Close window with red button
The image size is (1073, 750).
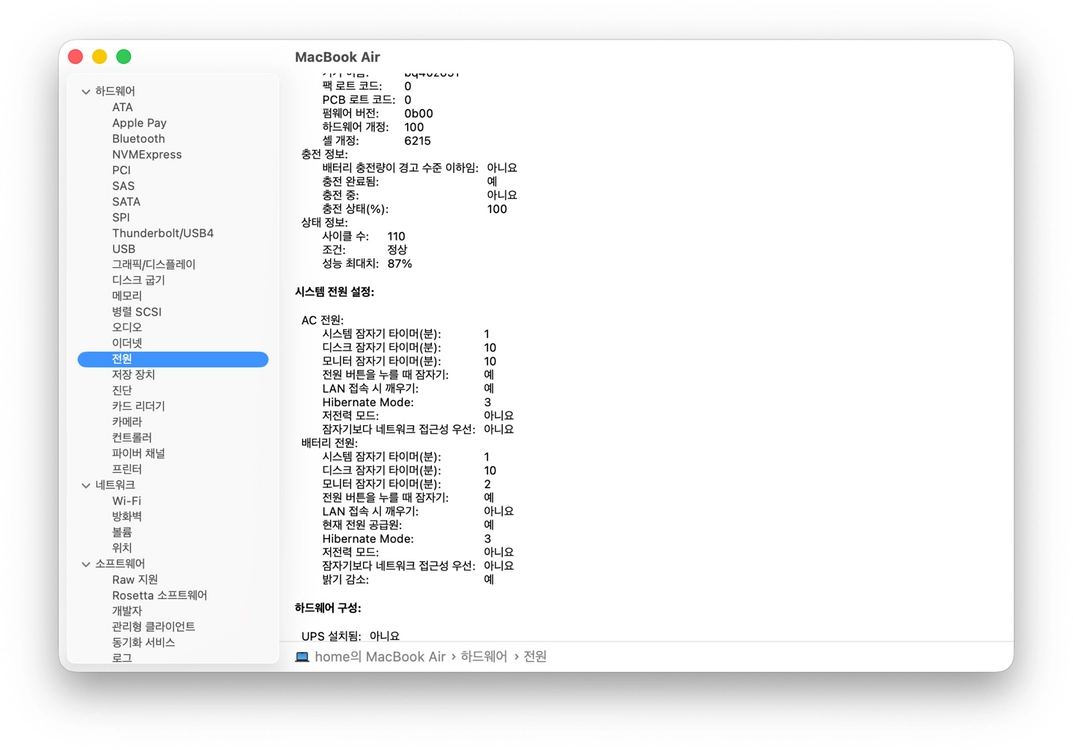tap(76, 57)
